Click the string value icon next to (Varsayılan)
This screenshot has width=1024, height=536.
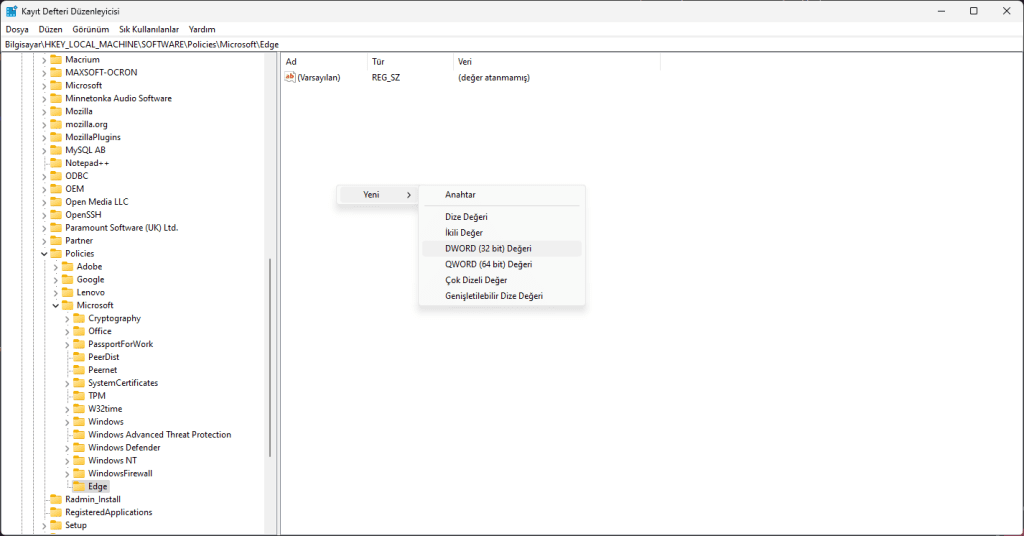point(290,77)
